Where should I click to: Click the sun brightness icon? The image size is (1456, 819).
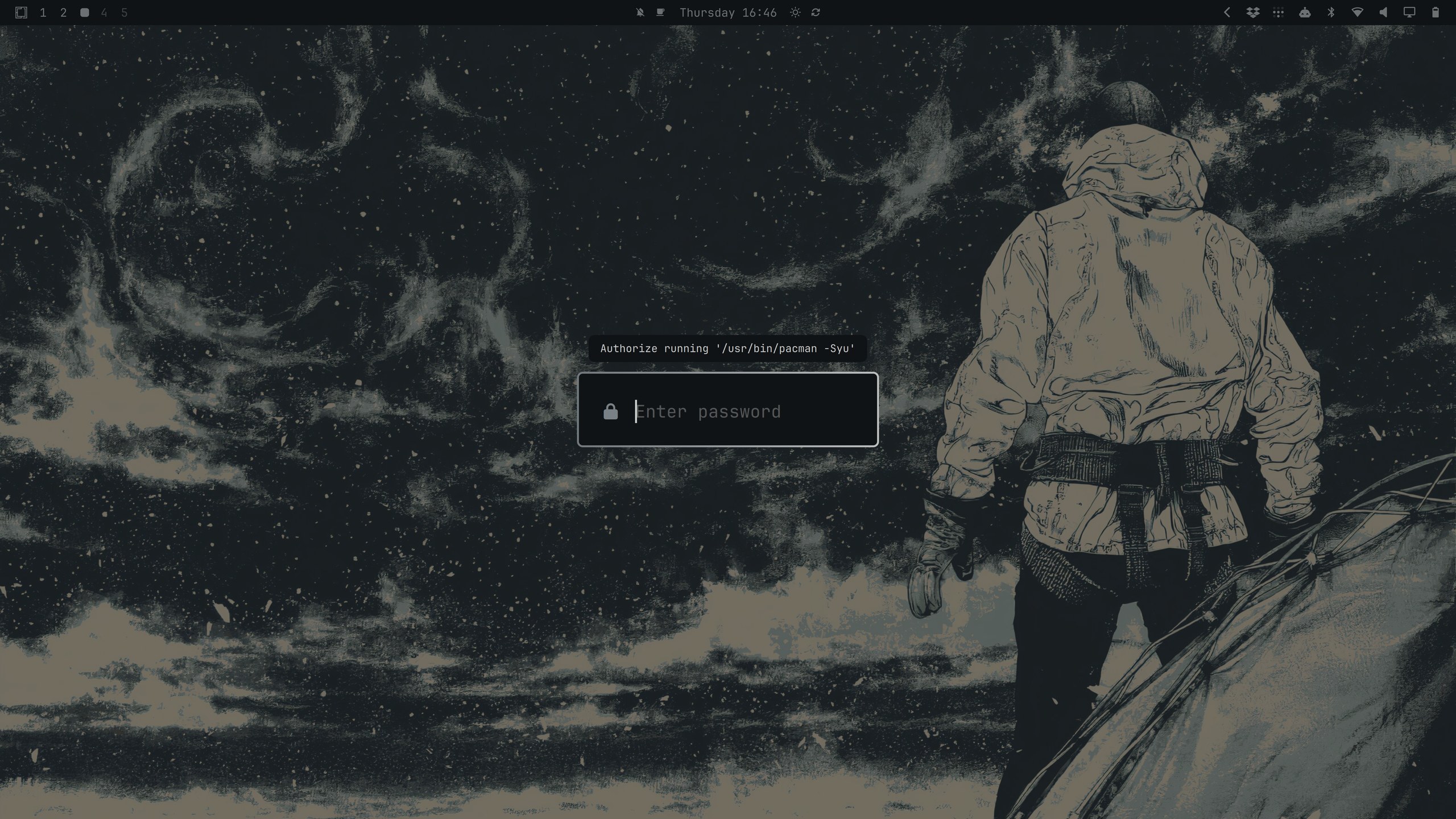(795, 13)
